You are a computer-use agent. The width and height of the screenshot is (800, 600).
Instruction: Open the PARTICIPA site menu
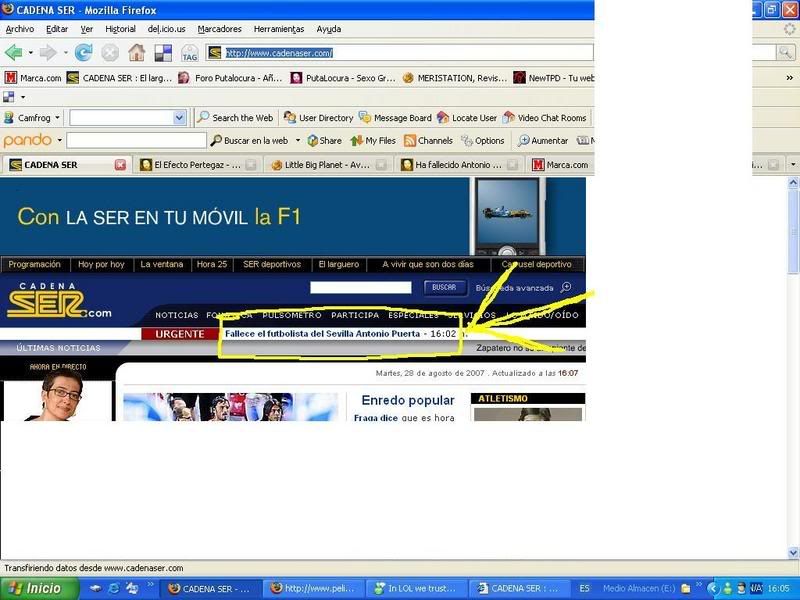pyautogui.click(x=355, y=315)
